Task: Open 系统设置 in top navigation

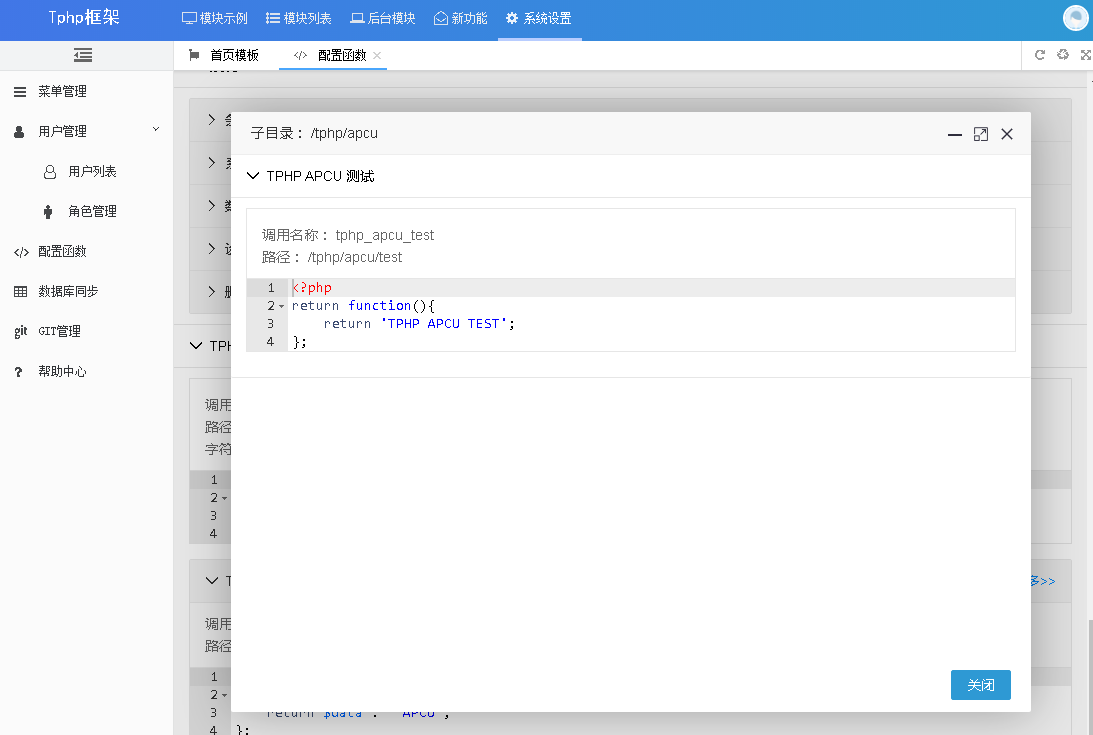Action: click(539, 19)
